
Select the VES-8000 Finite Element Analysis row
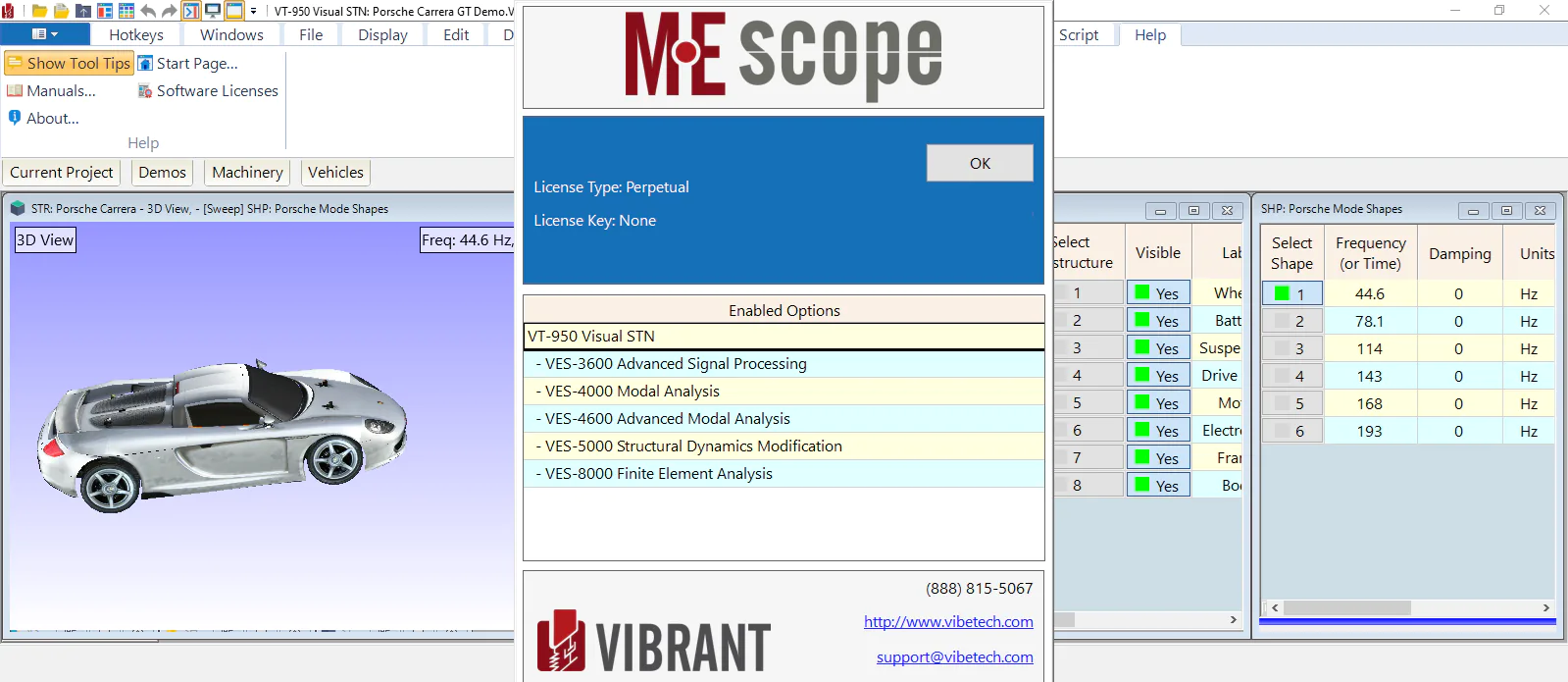pos(784,473)
